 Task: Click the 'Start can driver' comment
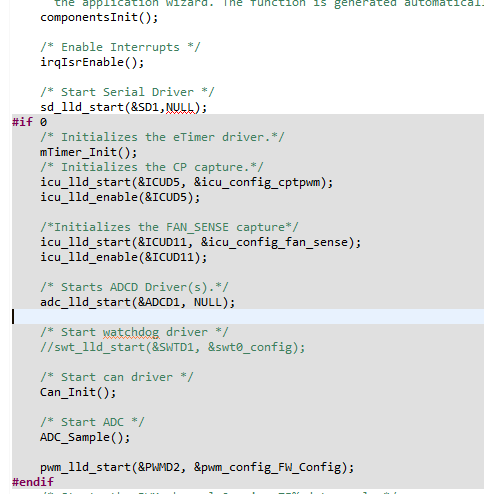(x=117, y=377)
